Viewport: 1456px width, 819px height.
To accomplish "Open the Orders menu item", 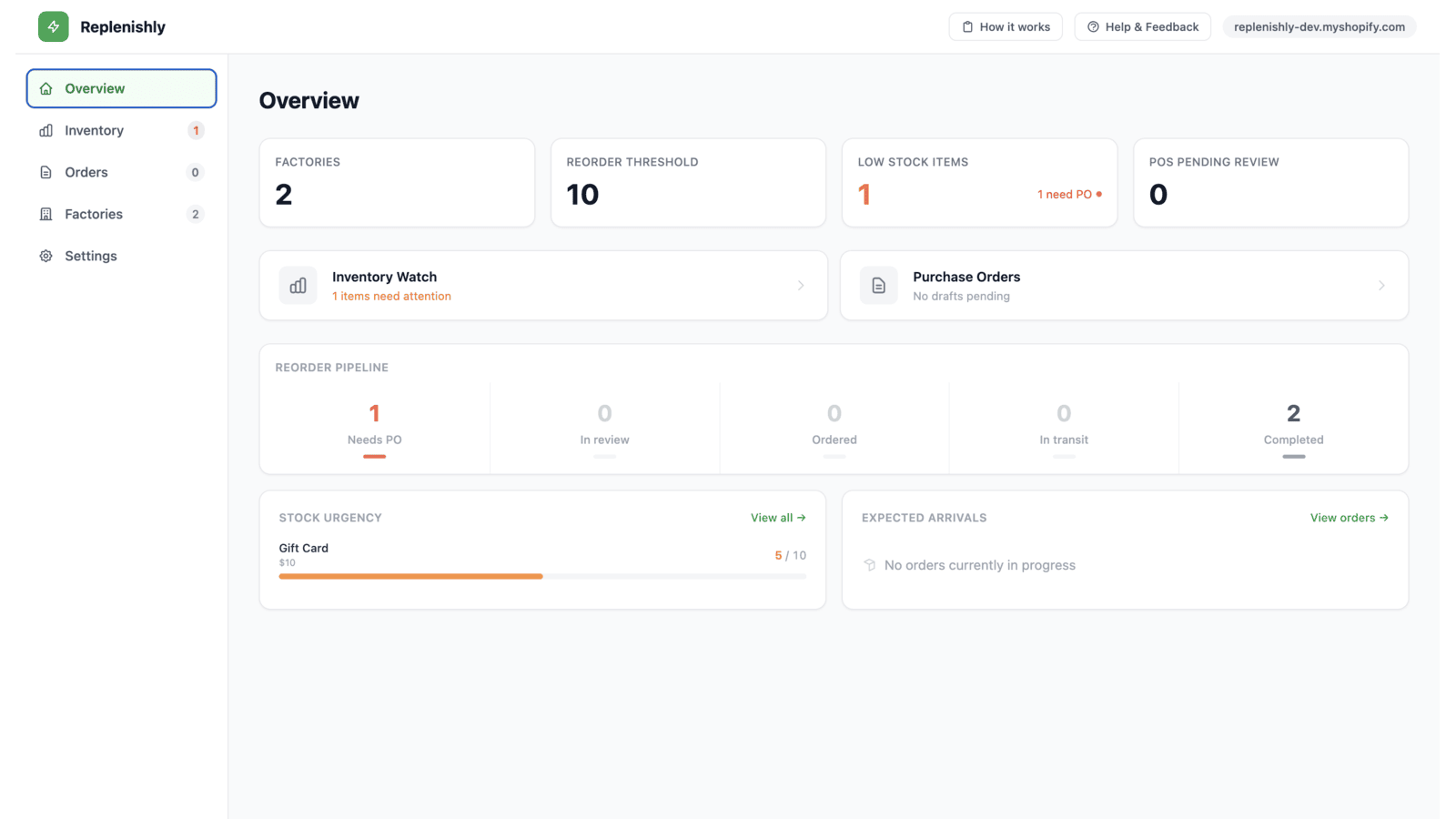I will [x=121, y=172].
